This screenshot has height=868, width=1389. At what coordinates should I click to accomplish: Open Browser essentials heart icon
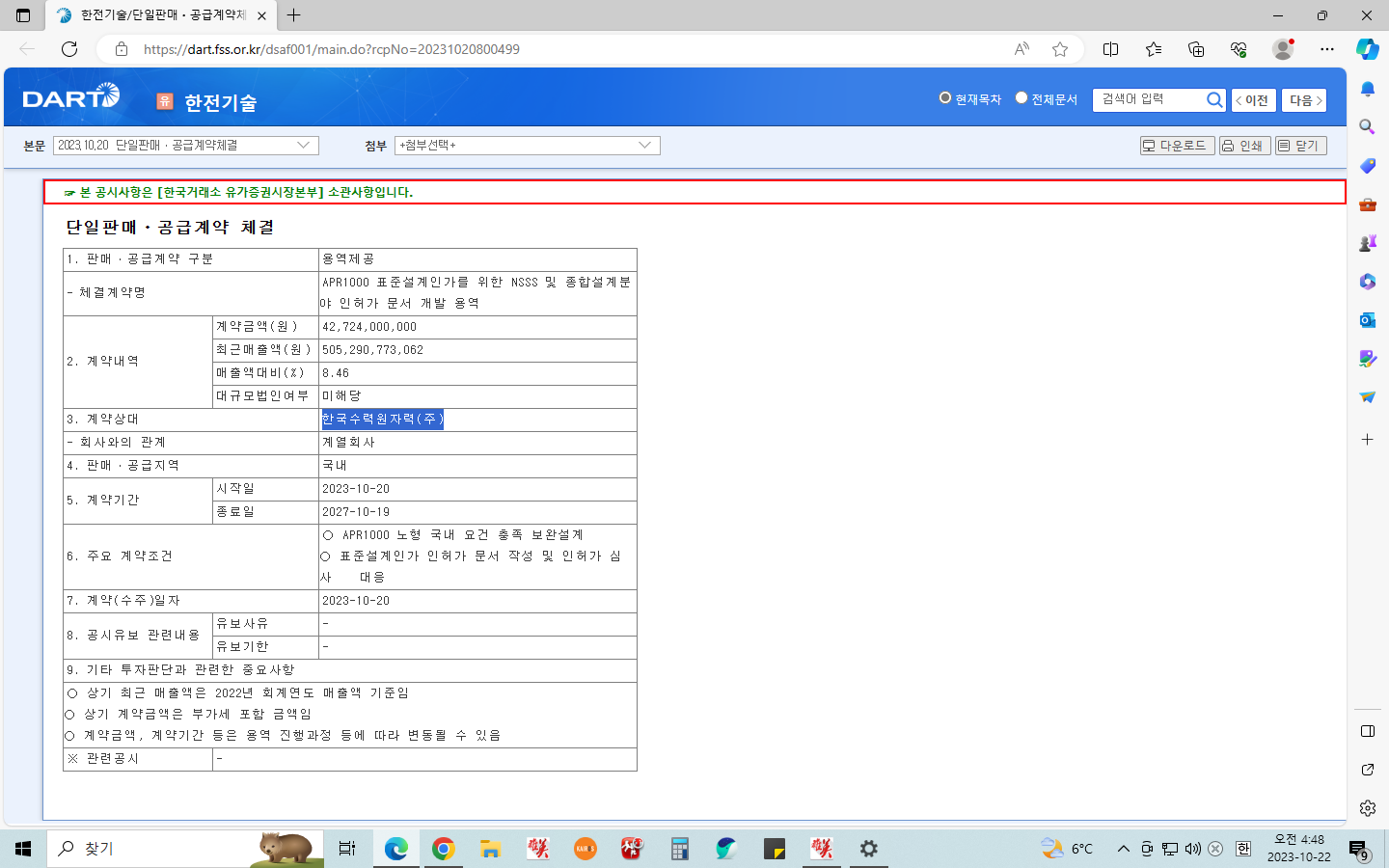[x=1239, y=49]
